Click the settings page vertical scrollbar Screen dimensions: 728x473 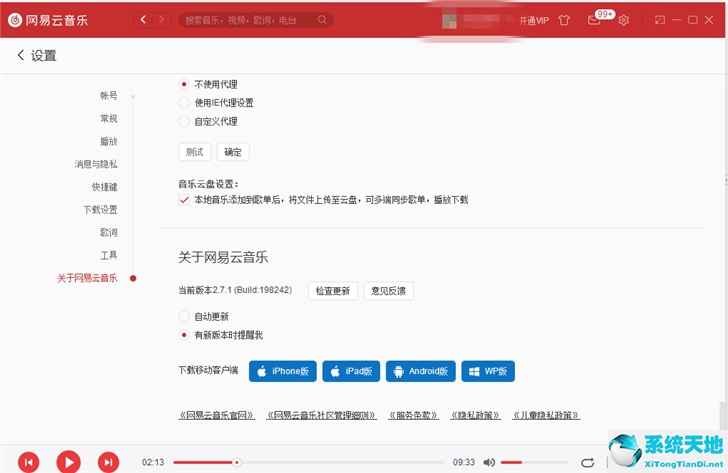722,415
